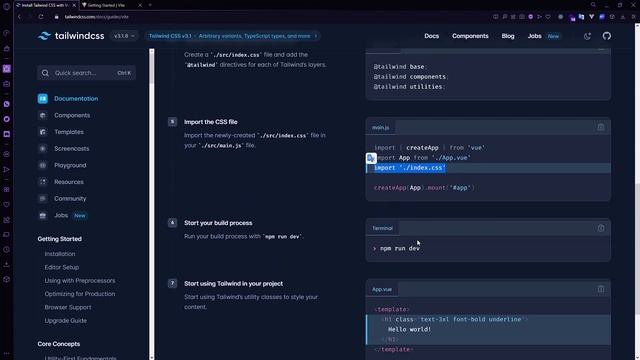640x360 pixels.
Task: Click the 'Getting Started' section heading
Action: 60,239
